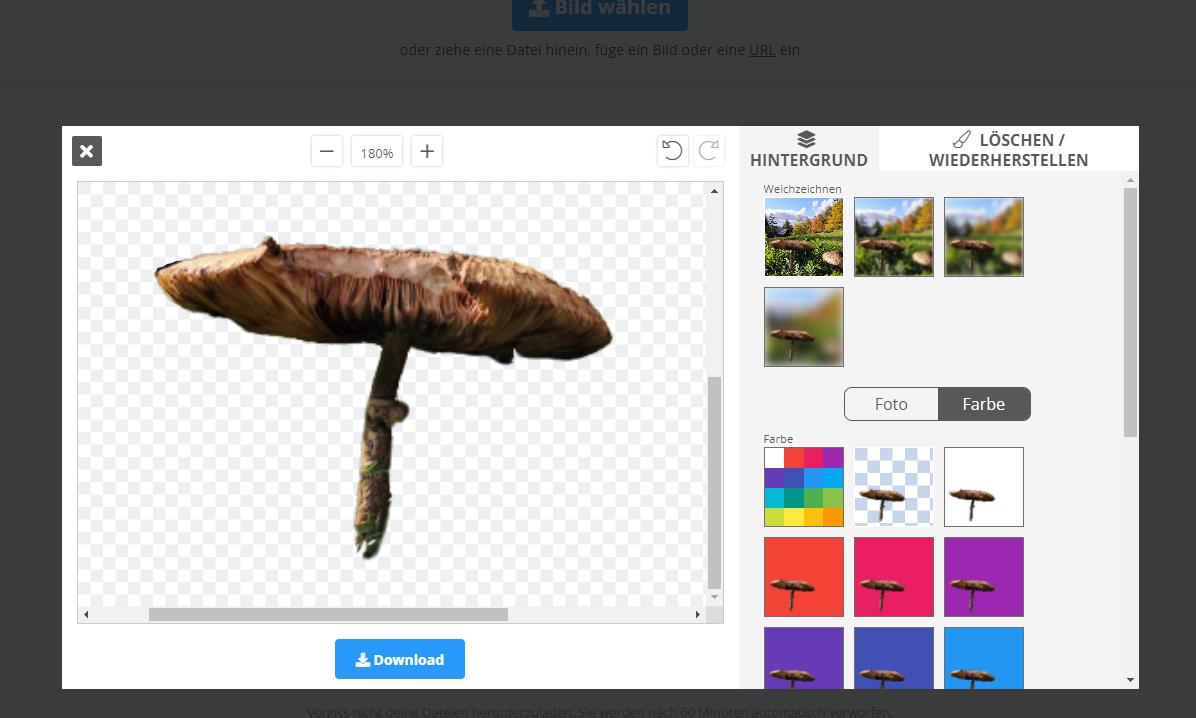The width and height of the screenshot is (1196, 718).
Task: Apply the purple background color
Action: 984,577
